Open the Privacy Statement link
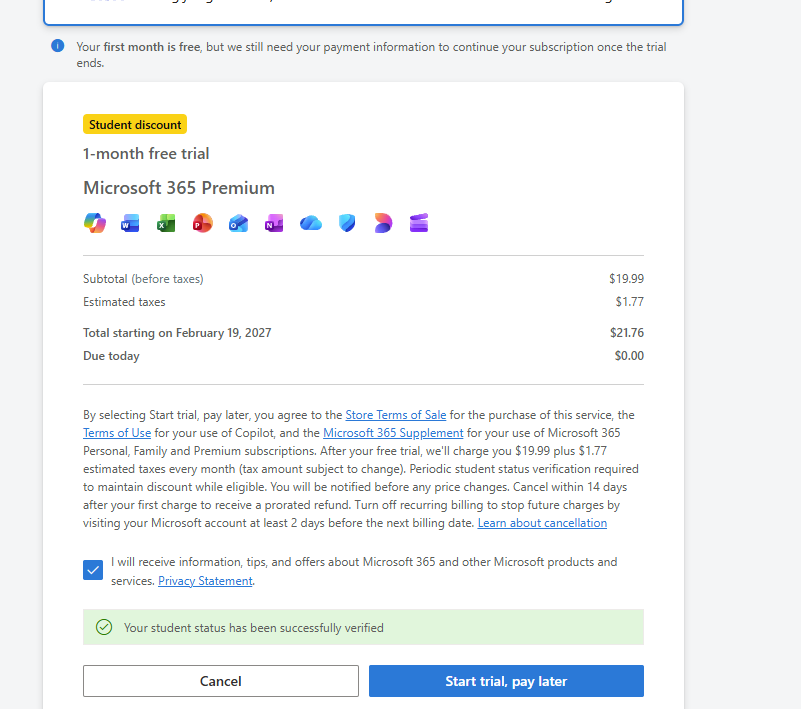Image resolution: width=801 pixels, height=709 pixels. coord(205,581)
